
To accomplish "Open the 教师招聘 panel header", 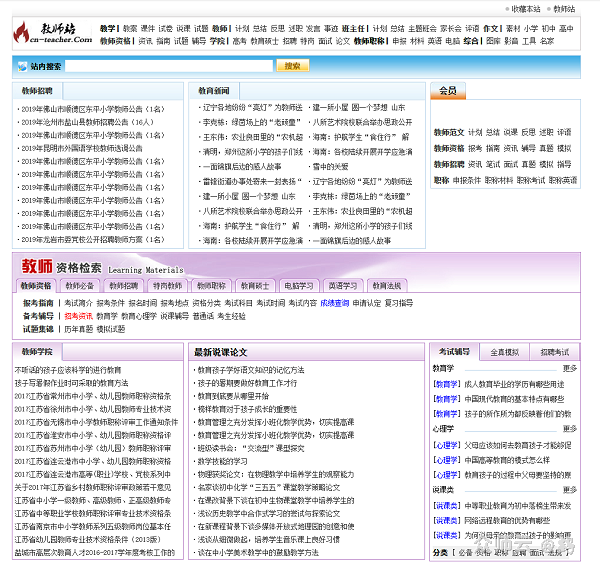I will 38,90.
